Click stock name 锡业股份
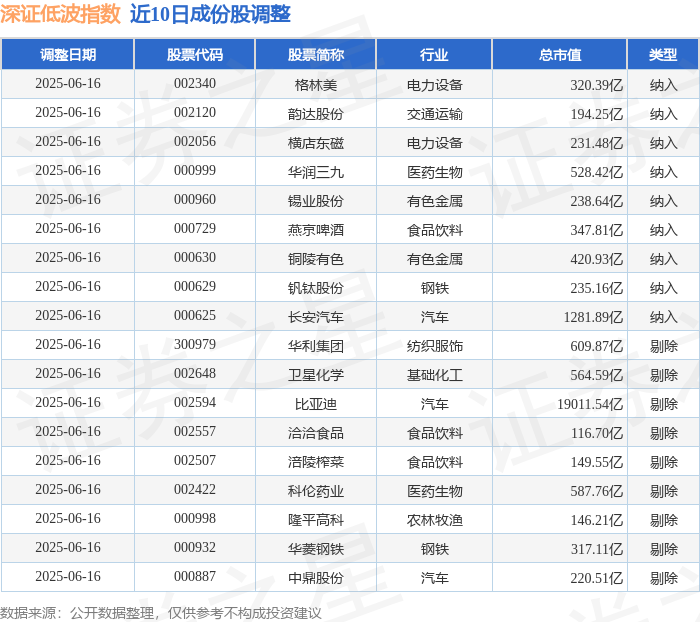This screenshot has height=622, width=700. coord(316,201)
